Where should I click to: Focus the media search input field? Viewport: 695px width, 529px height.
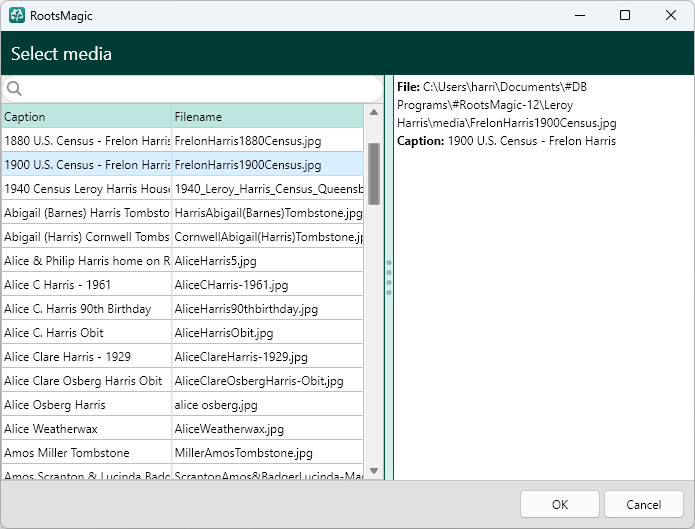tap(192, 89)
